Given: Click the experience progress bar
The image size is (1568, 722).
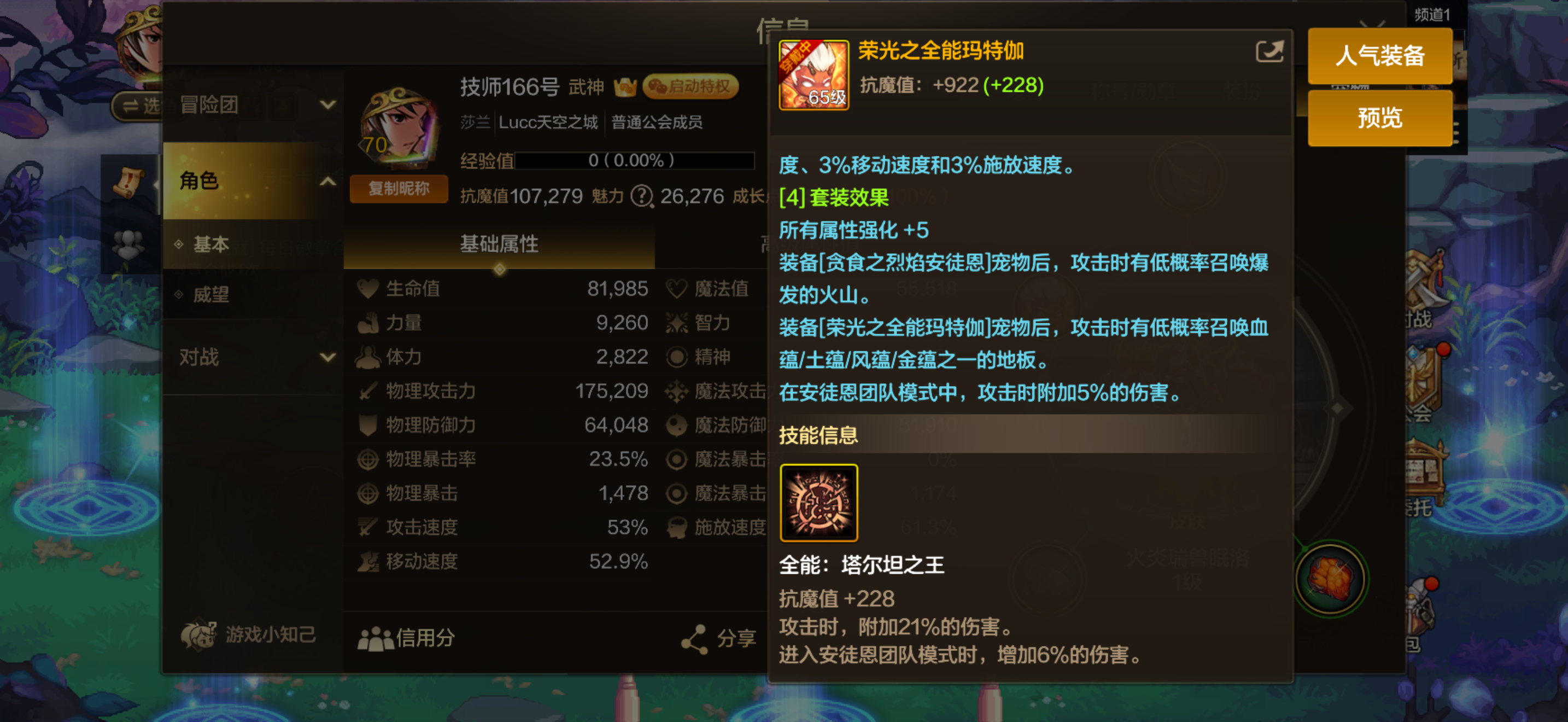Looking at the screenshot, I should pos(634,160).
